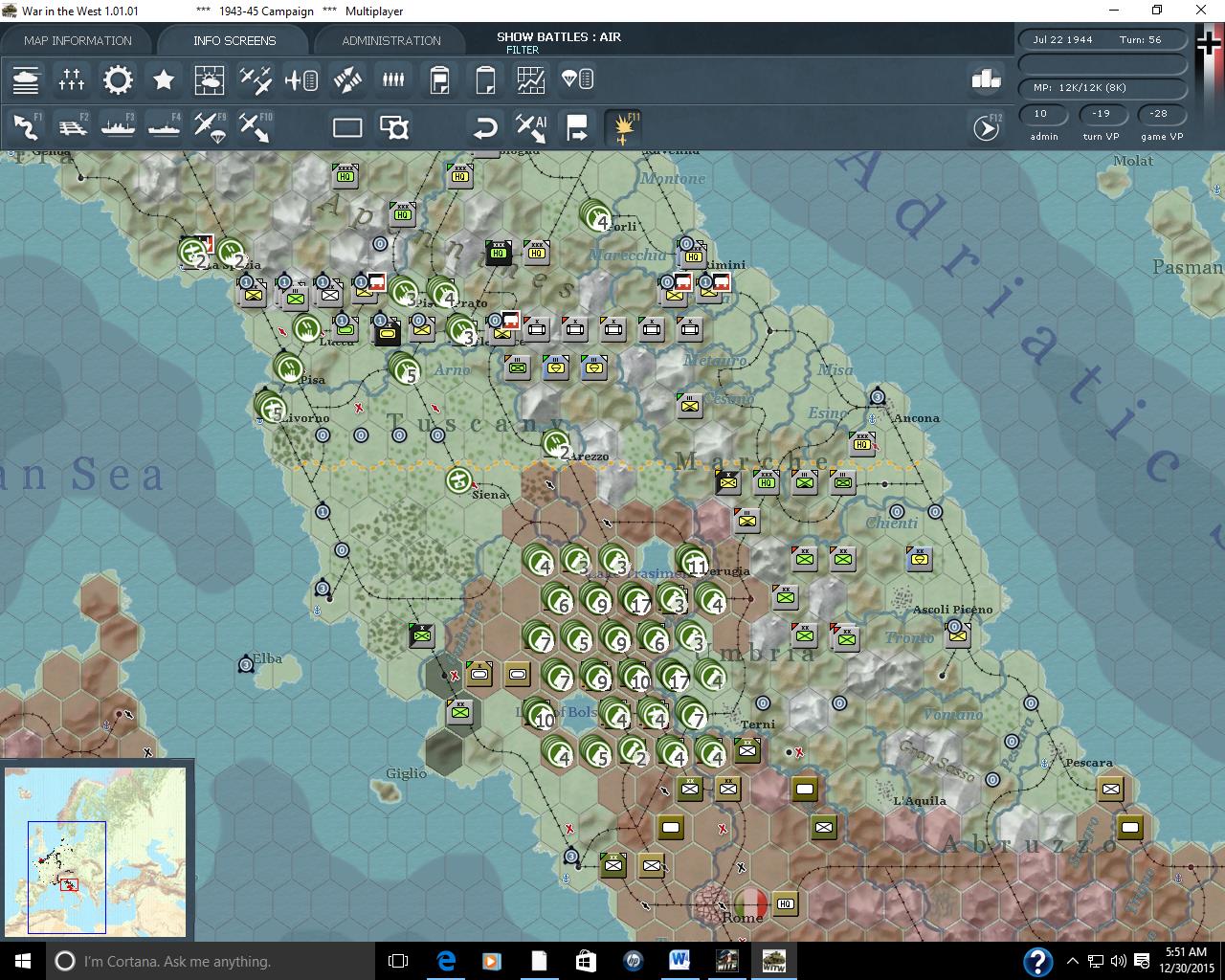Click the Turn: 56 text
This screenshot has height=980, width=1225.
tap(1140, 39)
